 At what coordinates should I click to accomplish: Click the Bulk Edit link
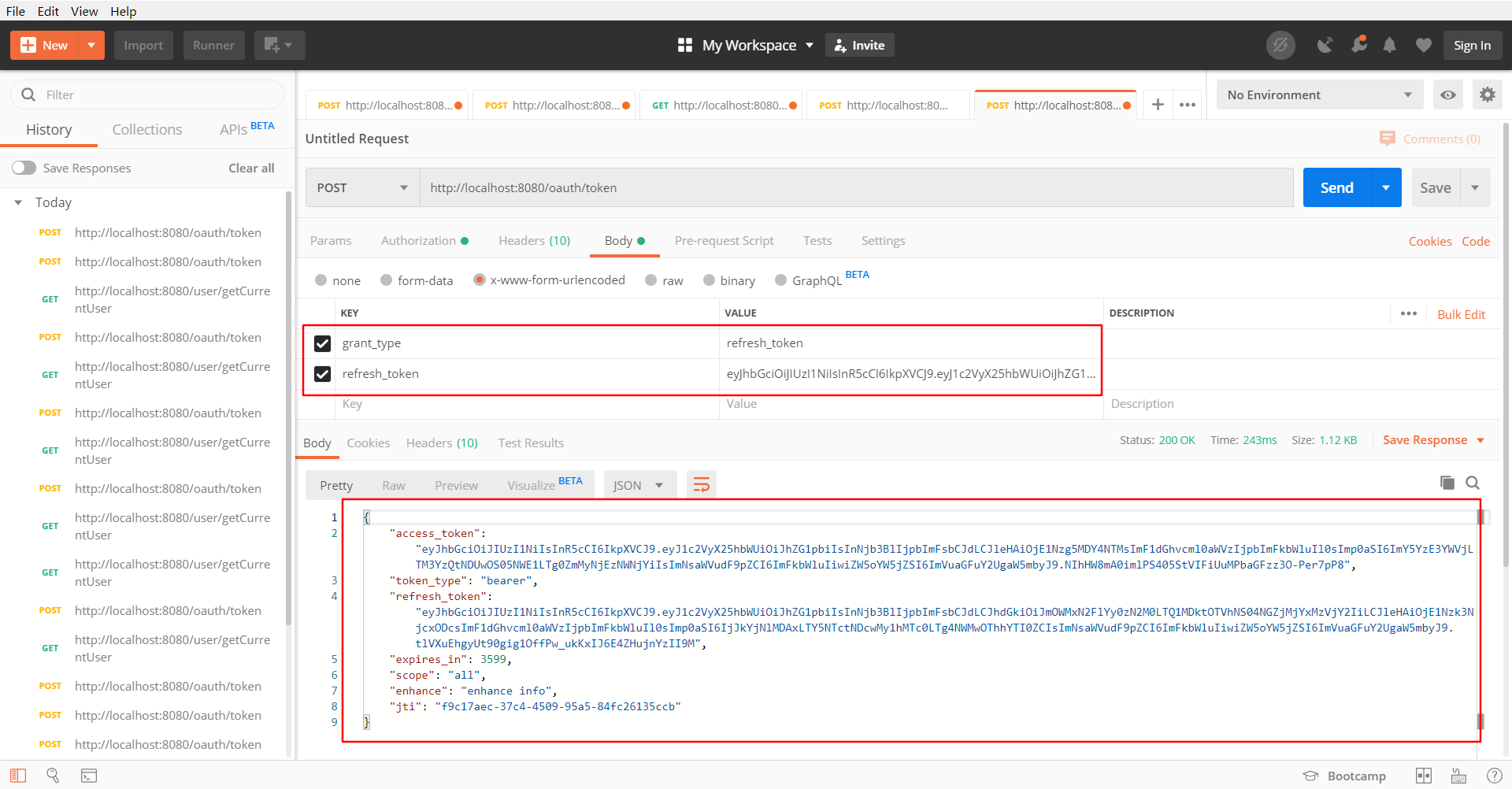(x=1461, y=314)
